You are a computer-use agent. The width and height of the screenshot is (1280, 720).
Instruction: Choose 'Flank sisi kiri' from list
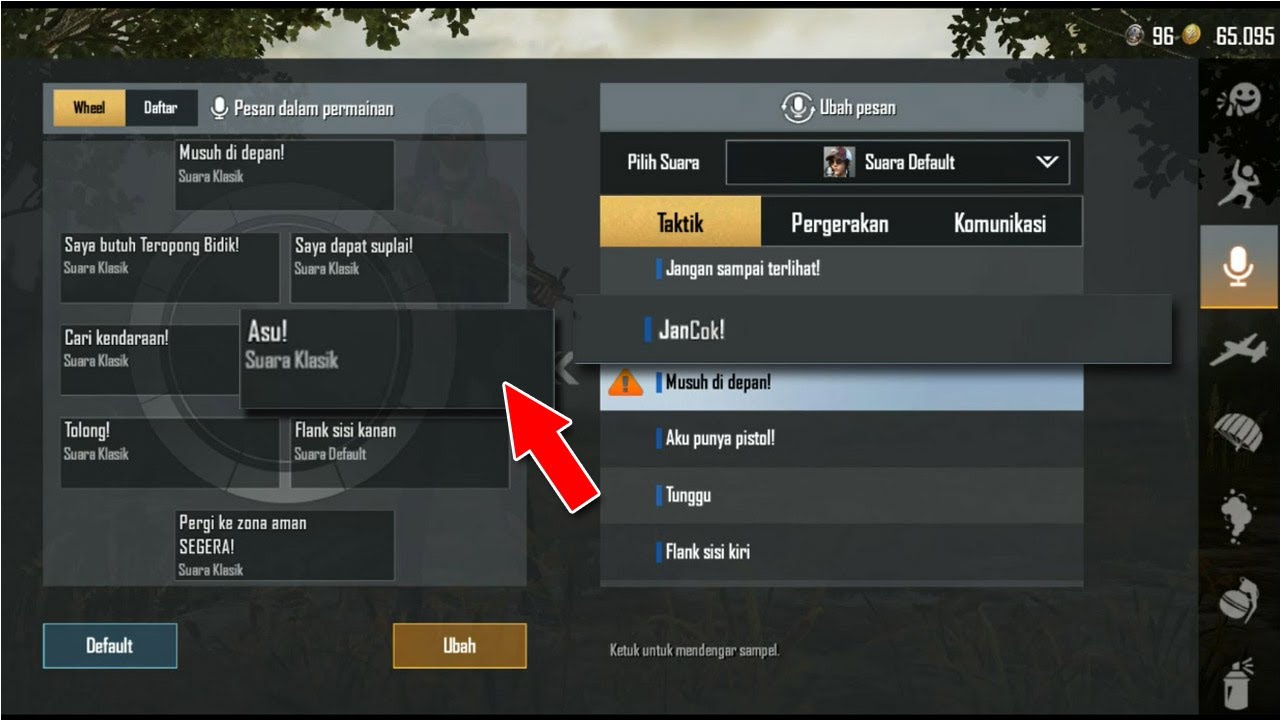pyautogui.click(x=841, y=551)
